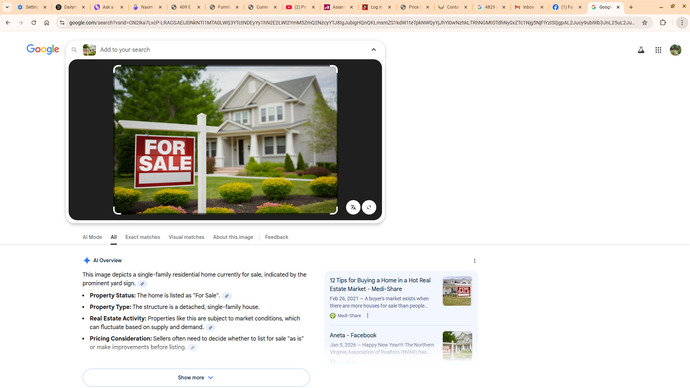This screenshot has width=690, height=388.
Task: Click the Feb 26, 2021 snippet text
Action: [379, 302]
